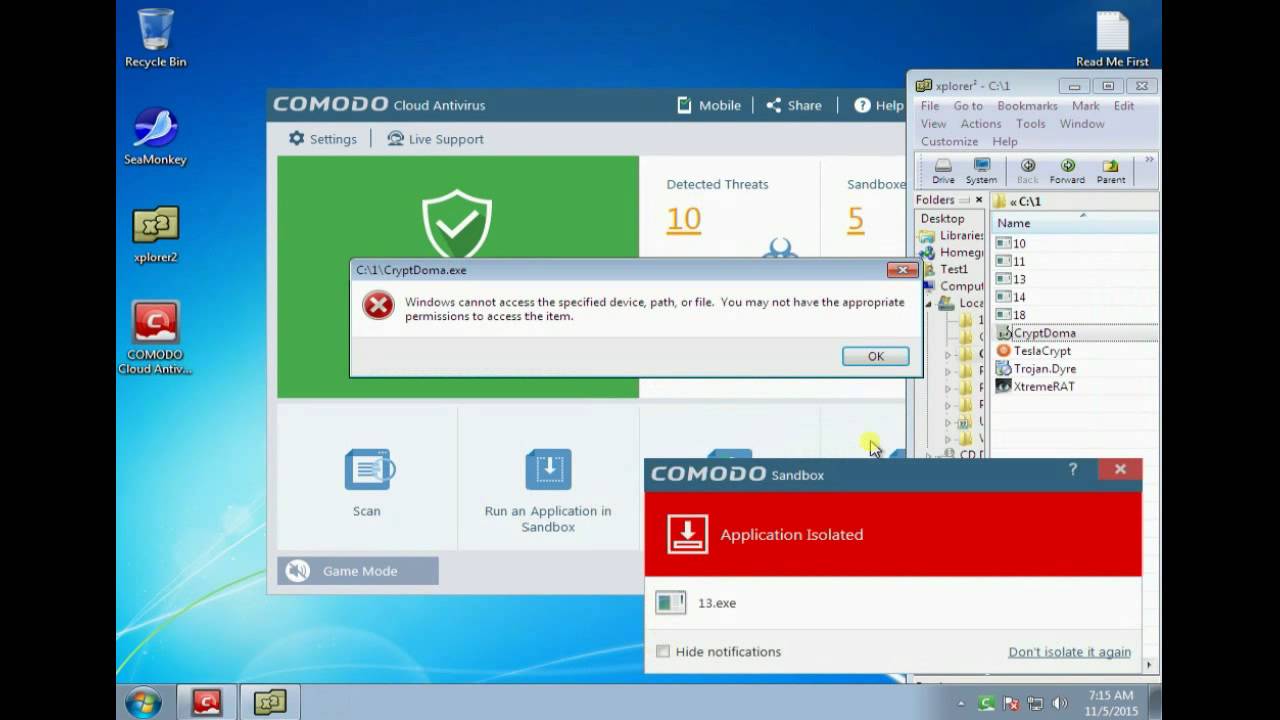Click xplorer2 taskbar button

pyautogui.click(x=269, y=702)
